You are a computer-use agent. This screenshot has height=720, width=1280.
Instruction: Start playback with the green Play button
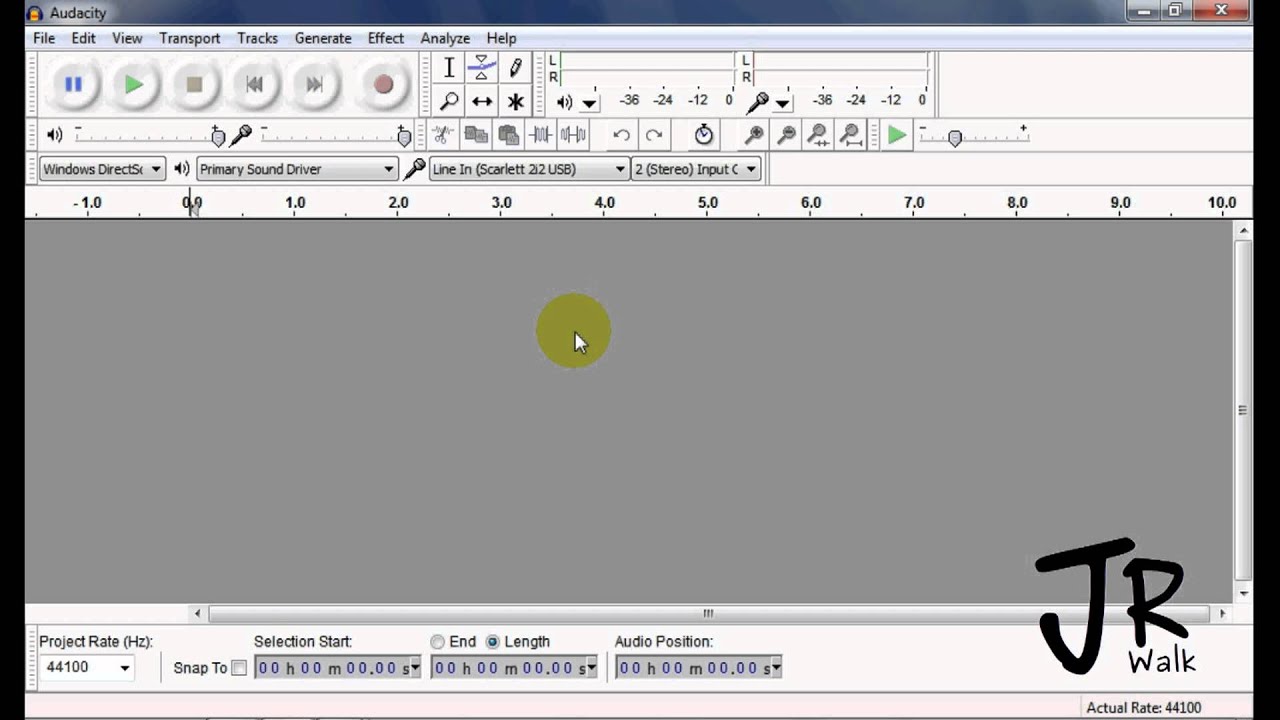click(x=133, y=85)
